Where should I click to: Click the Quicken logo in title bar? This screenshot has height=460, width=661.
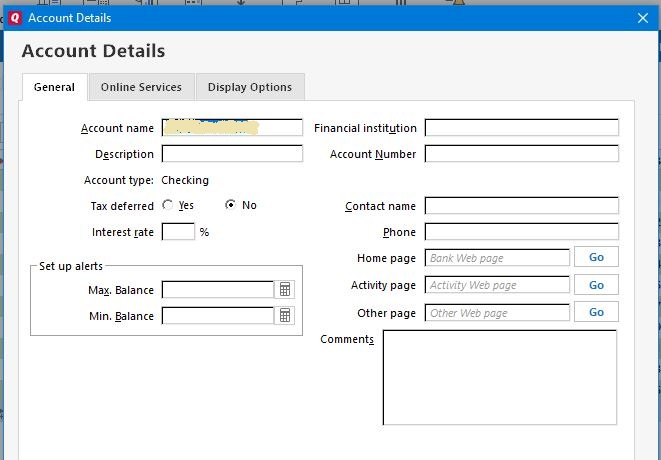click(x=15, y=18)
